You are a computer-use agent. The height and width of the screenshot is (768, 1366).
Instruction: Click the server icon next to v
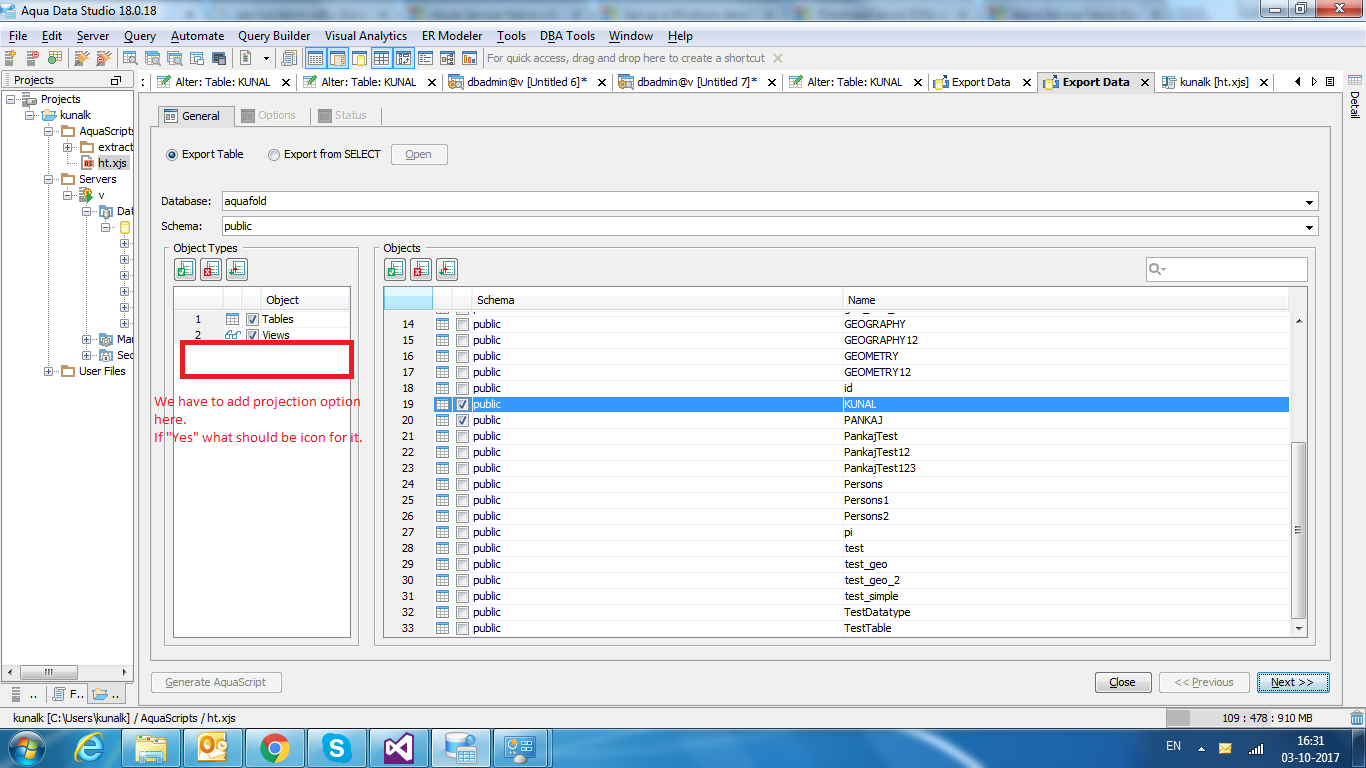(x=86, y=195)
